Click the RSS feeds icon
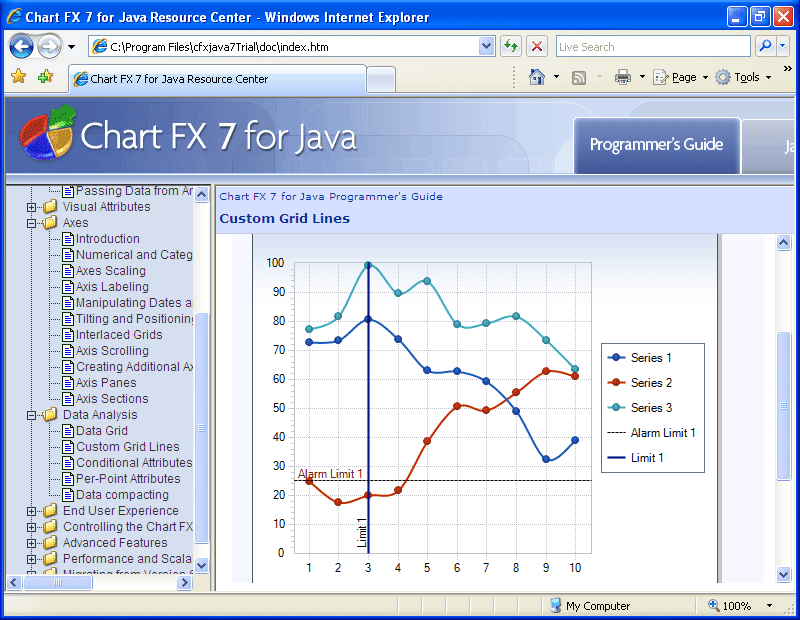Viewport: 800px width, 620px height. click(x=579, y=78)
